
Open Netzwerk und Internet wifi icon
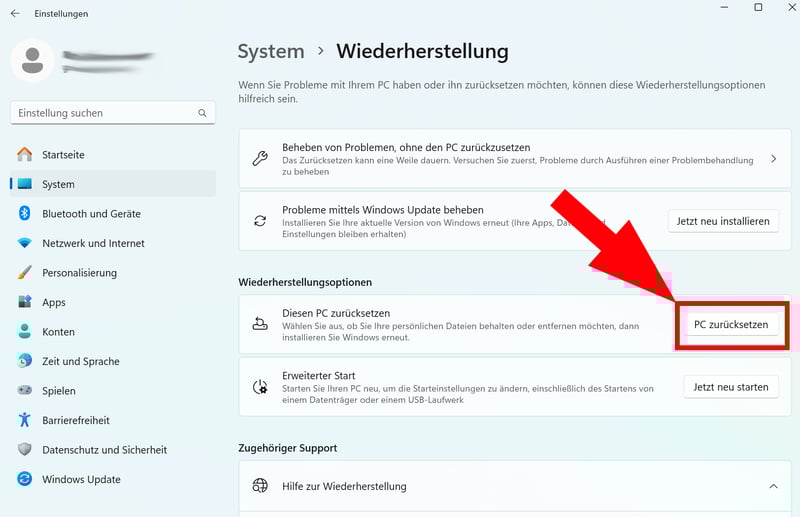click(25, 243)
